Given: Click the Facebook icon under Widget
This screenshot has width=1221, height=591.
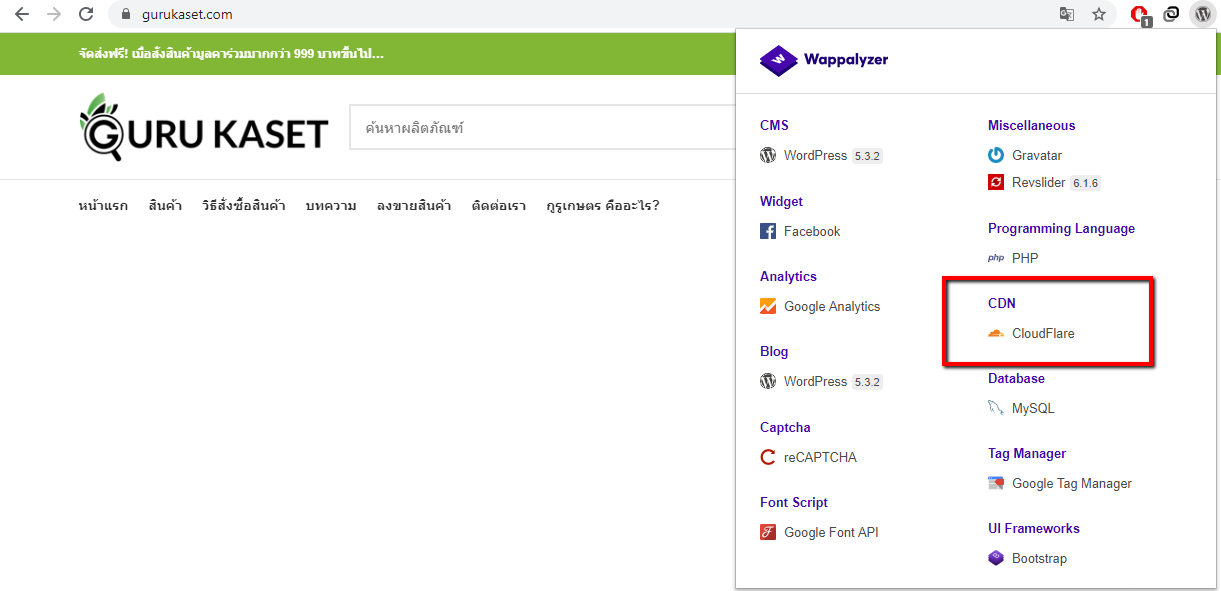Looking at the screenshot, I should (x=768, y=232).
